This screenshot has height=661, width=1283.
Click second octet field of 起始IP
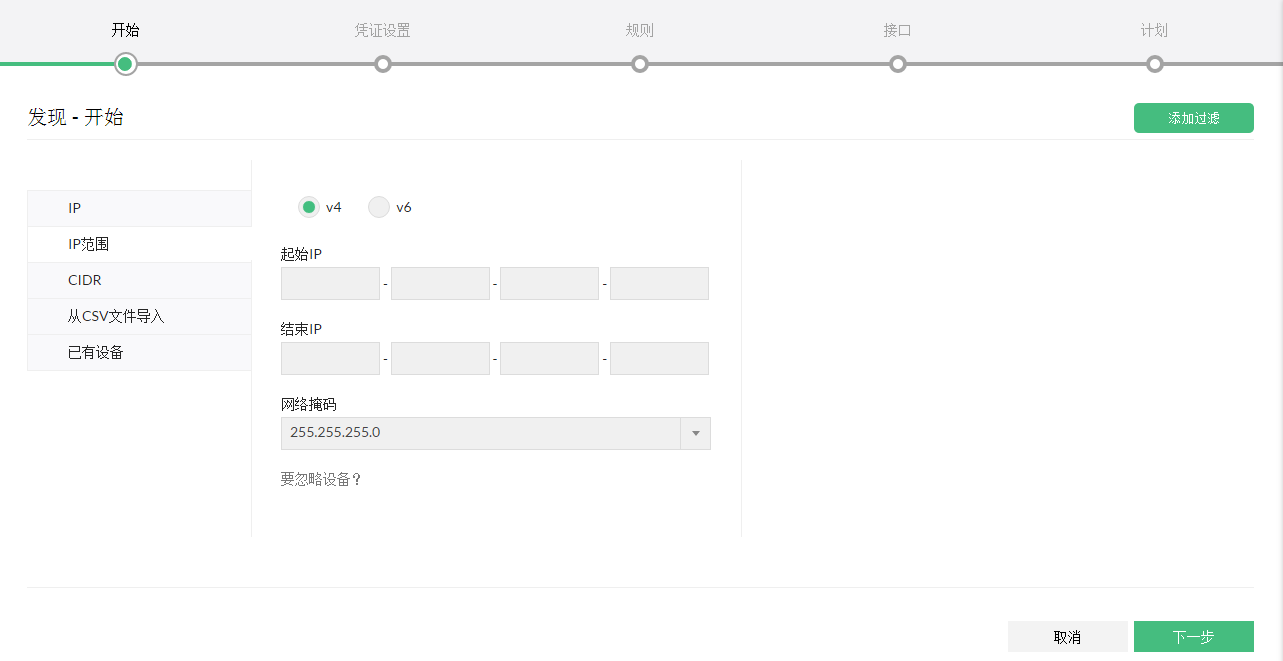click(x=440, y=283)
